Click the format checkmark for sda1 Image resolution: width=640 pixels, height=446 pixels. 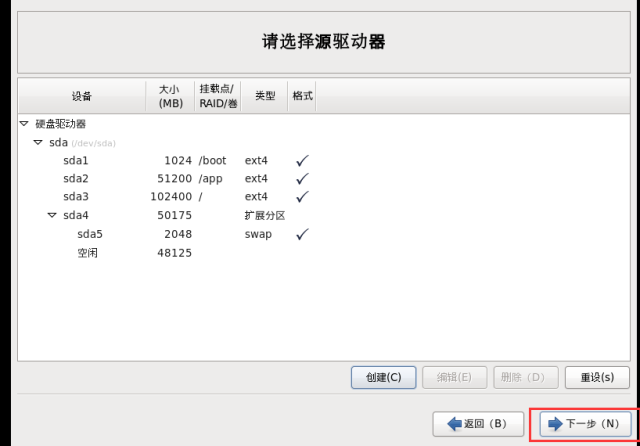point(302,160)
